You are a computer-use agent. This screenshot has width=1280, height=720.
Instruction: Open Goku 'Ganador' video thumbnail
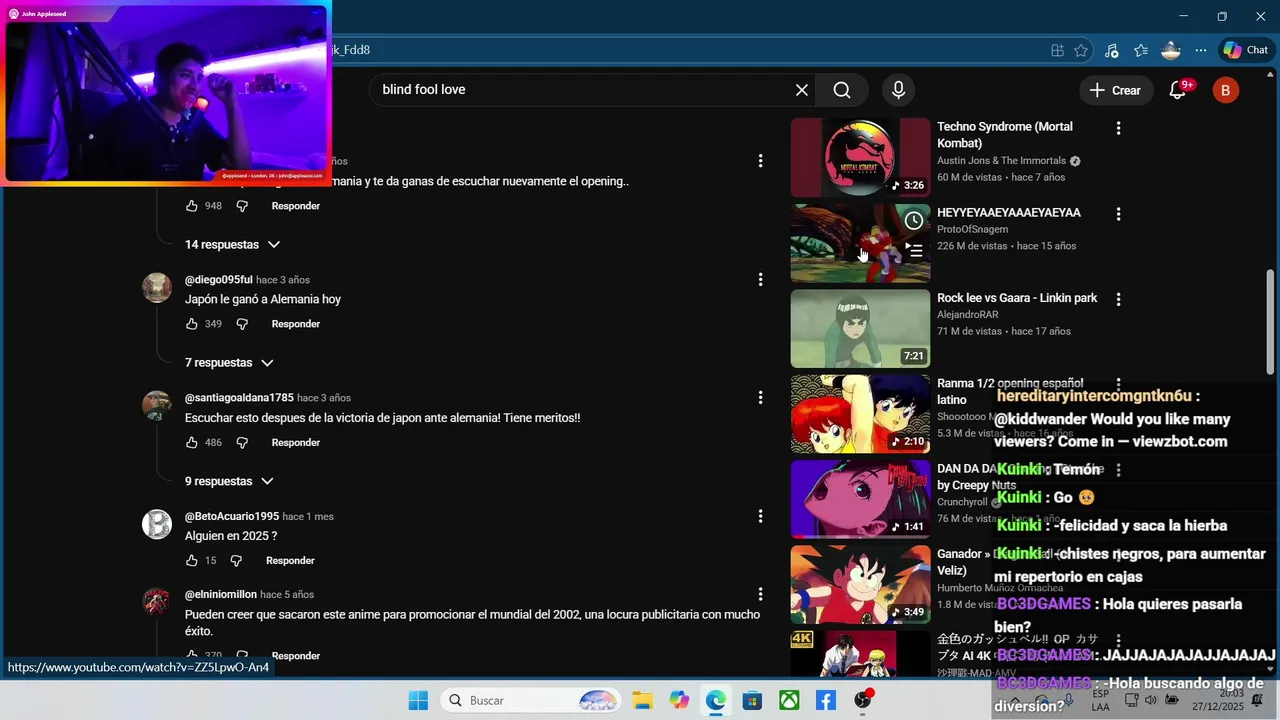[x=860, y=584]
